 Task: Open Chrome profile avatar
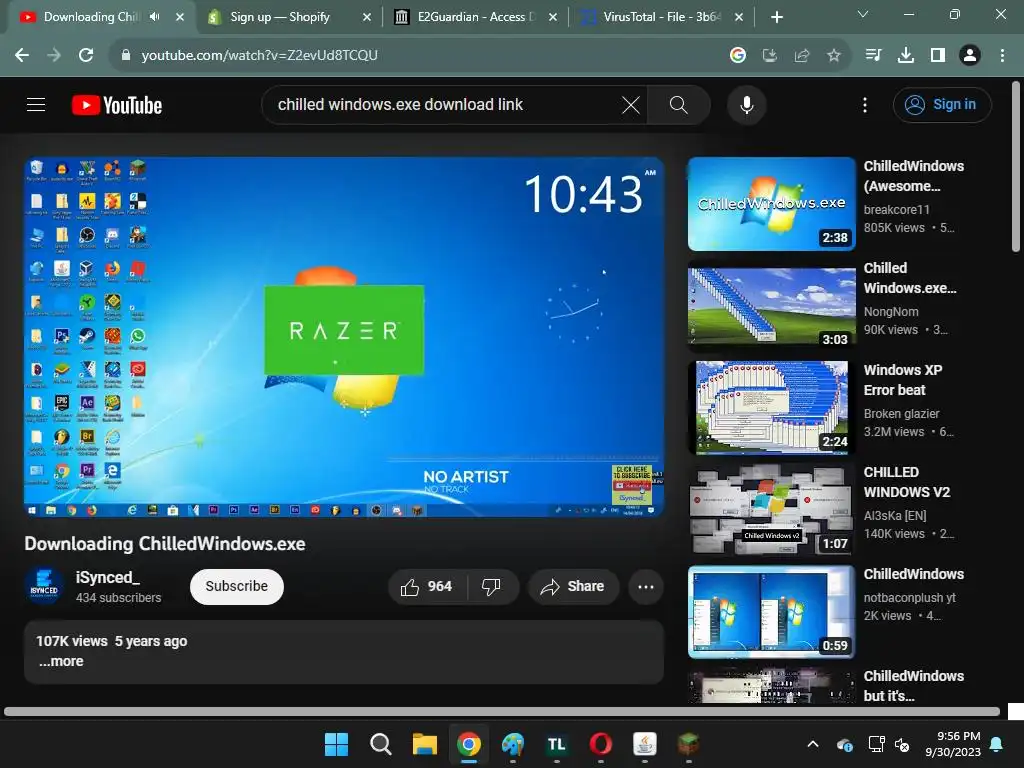(x=970, y=56)
